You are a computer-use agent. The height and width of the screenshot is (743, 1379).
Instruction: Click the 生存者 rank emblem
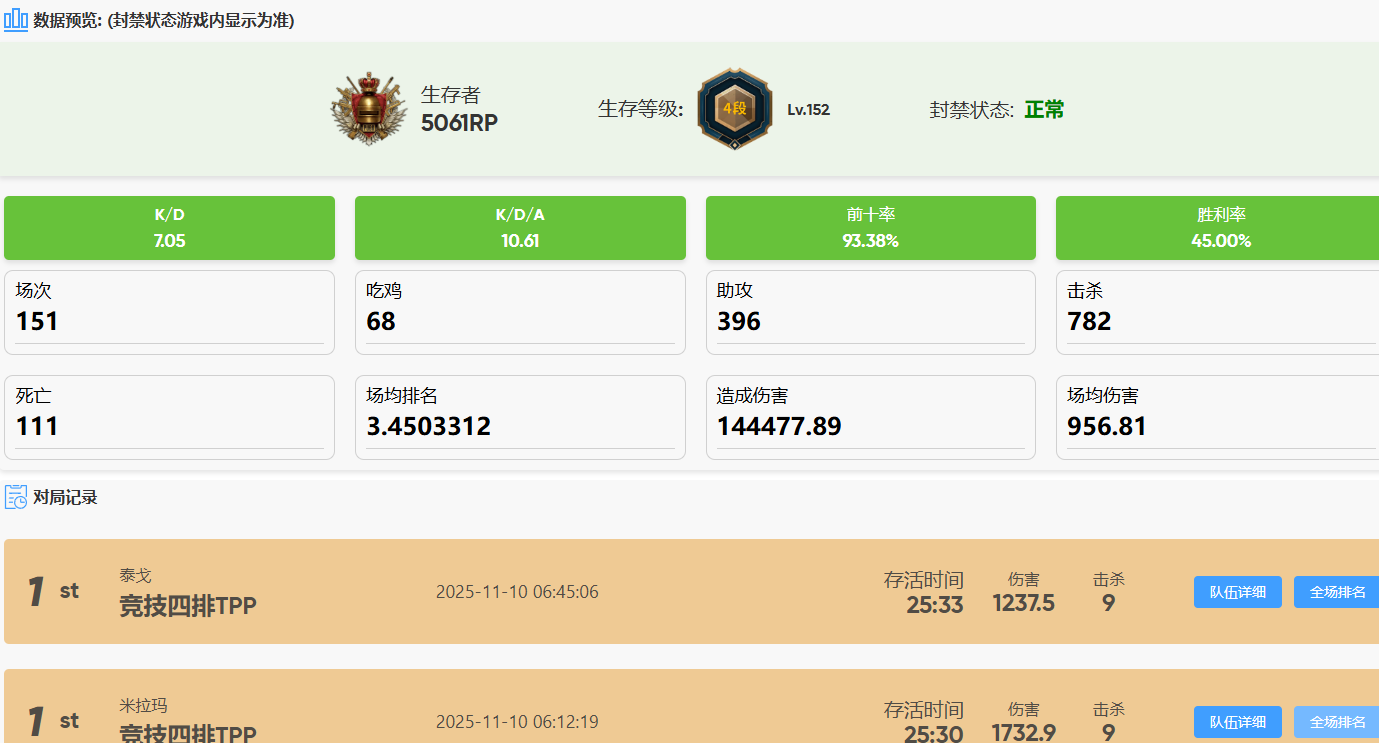click(x=369, y=109)
